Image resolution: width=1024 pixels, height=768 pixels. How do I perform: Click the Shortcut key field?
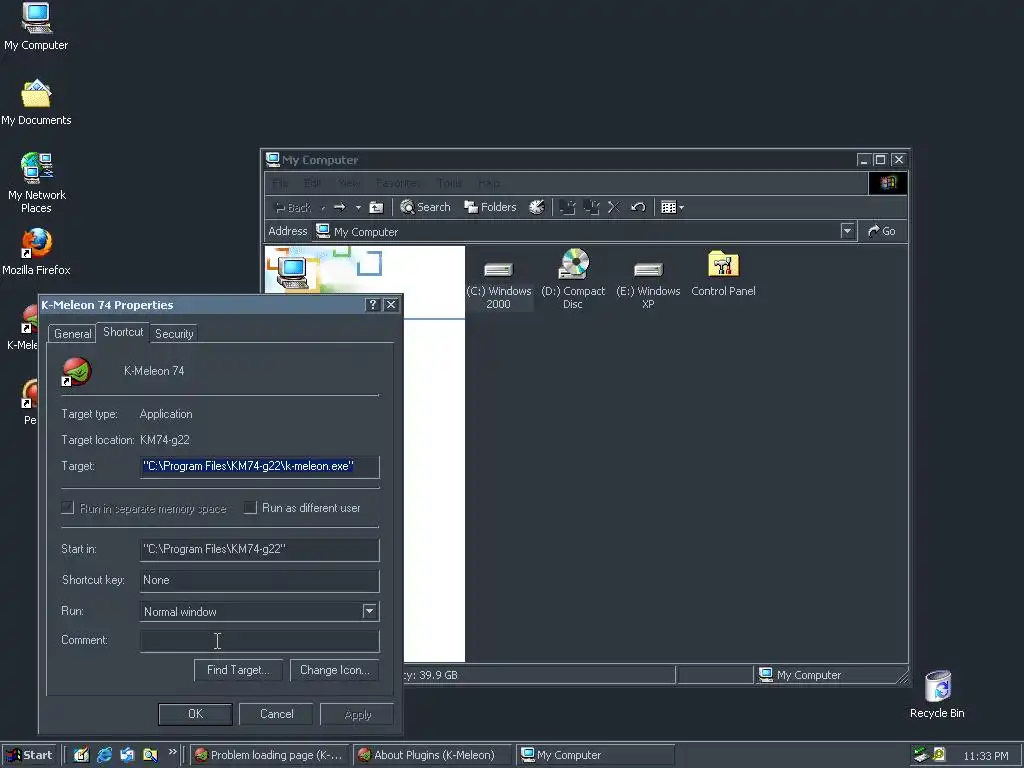(259, 580)
